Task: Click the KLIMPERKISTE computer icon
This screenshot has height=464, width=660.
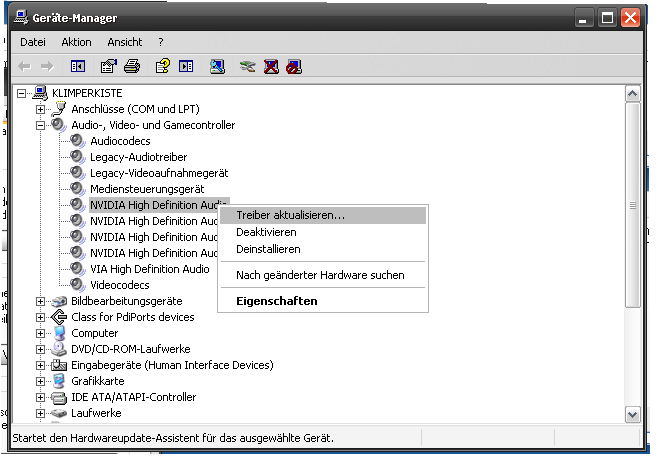Action: tap(40, 93)
